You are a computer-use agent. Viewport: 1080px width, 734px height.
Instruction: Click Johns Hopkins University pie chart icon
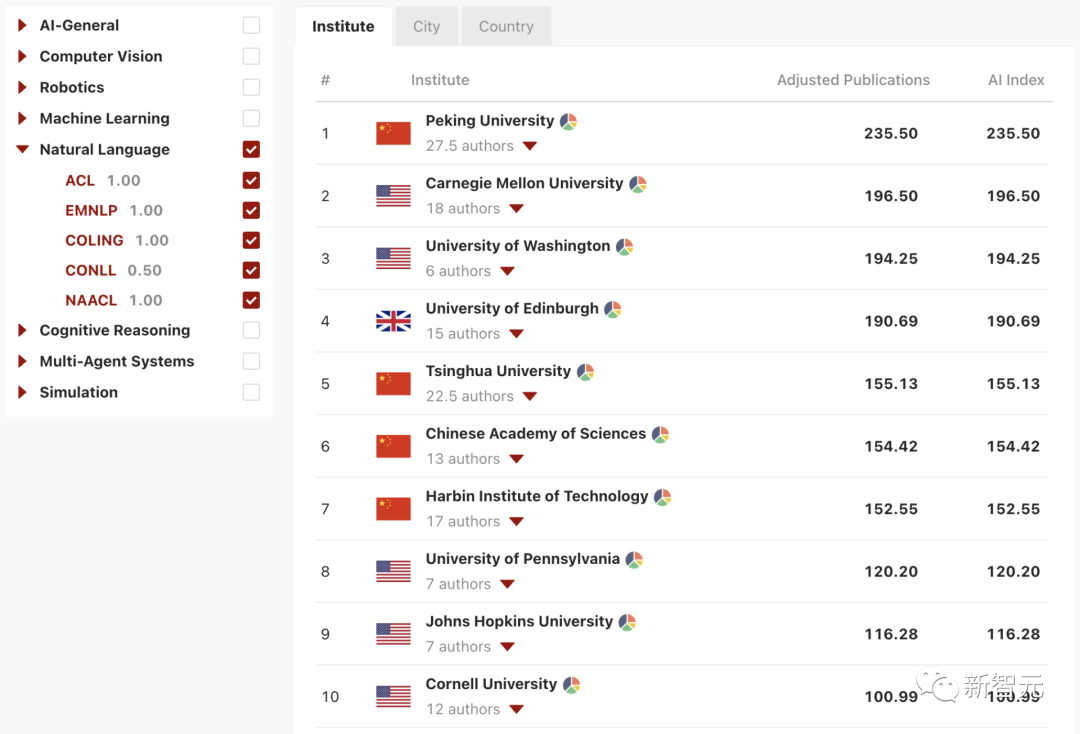pos(627,622)
